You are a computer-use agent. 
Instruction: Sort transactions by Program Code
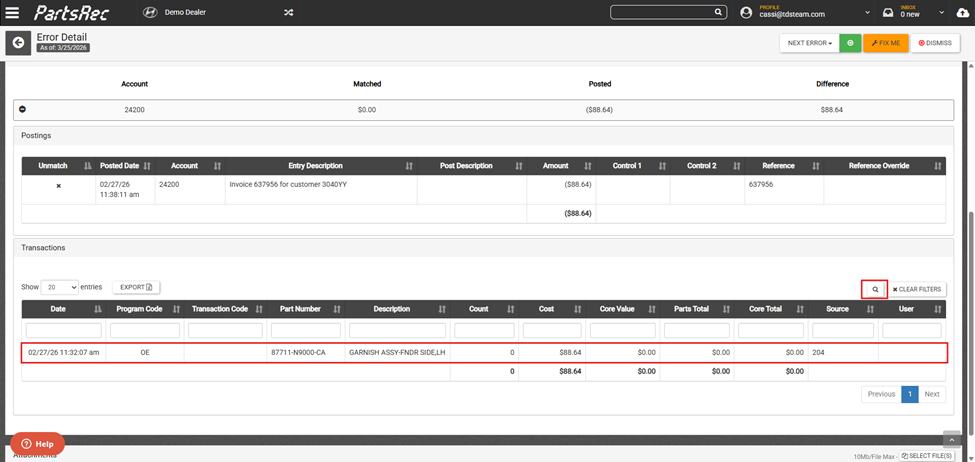point(144,309)
